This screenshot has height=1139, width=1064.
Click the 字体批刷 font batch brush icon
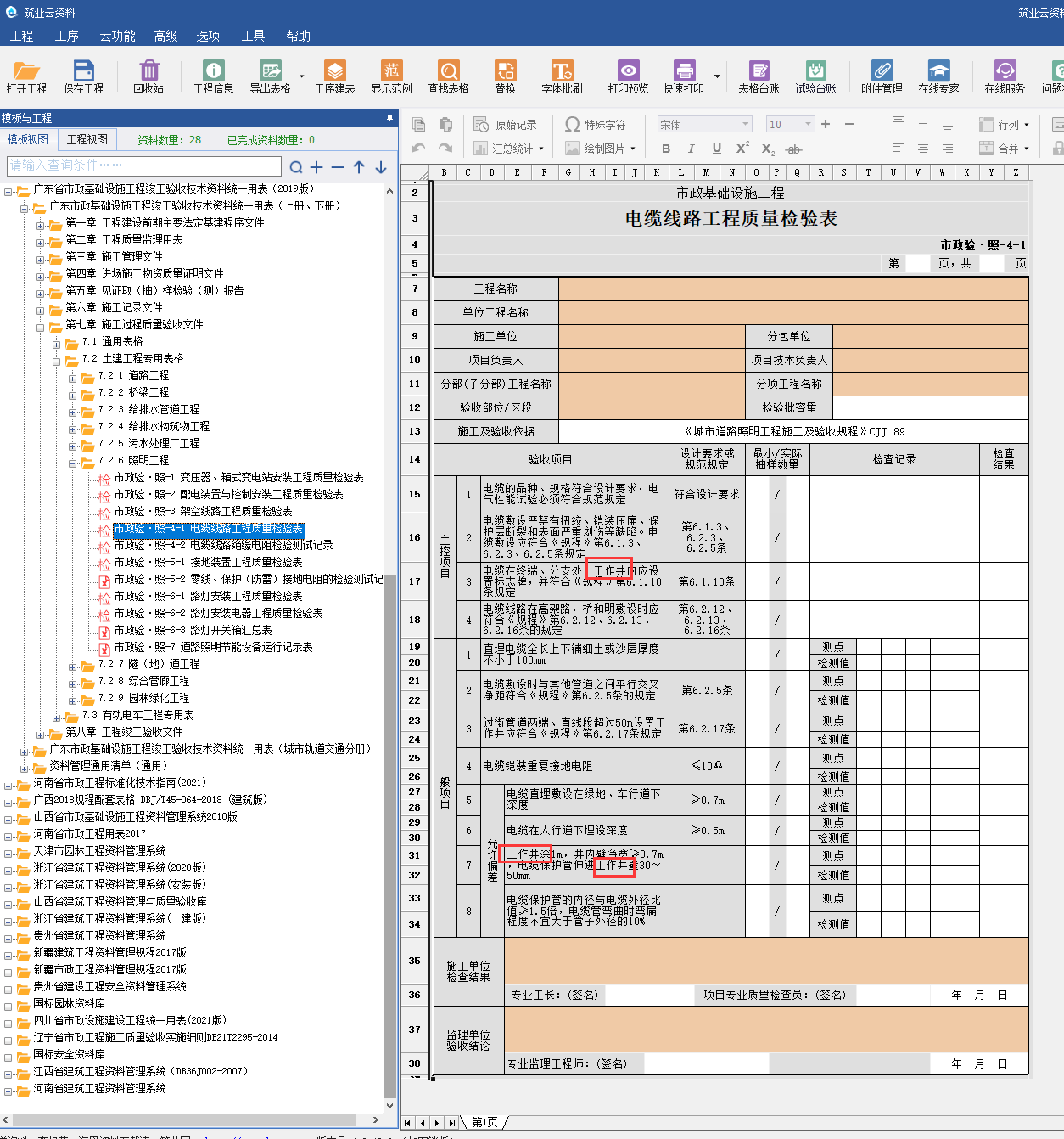pos(562,76)
